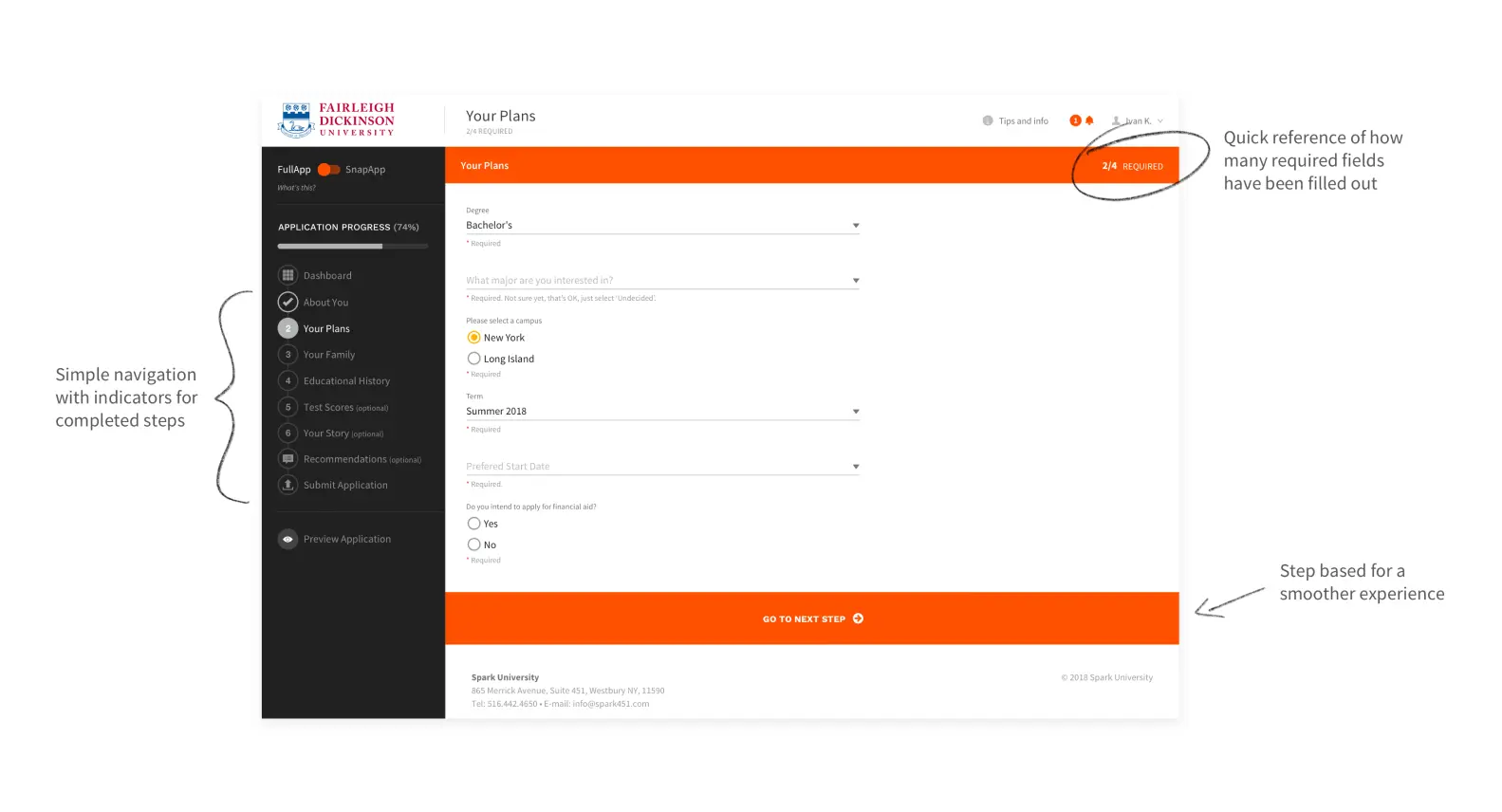
Task: Open the Dashboard grid icon
Action: (287, 275)
